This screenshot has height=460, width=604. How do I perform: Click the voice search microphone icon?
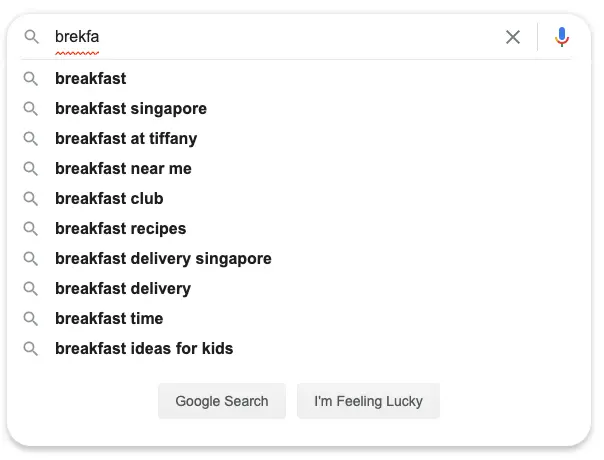coord(562,37)
